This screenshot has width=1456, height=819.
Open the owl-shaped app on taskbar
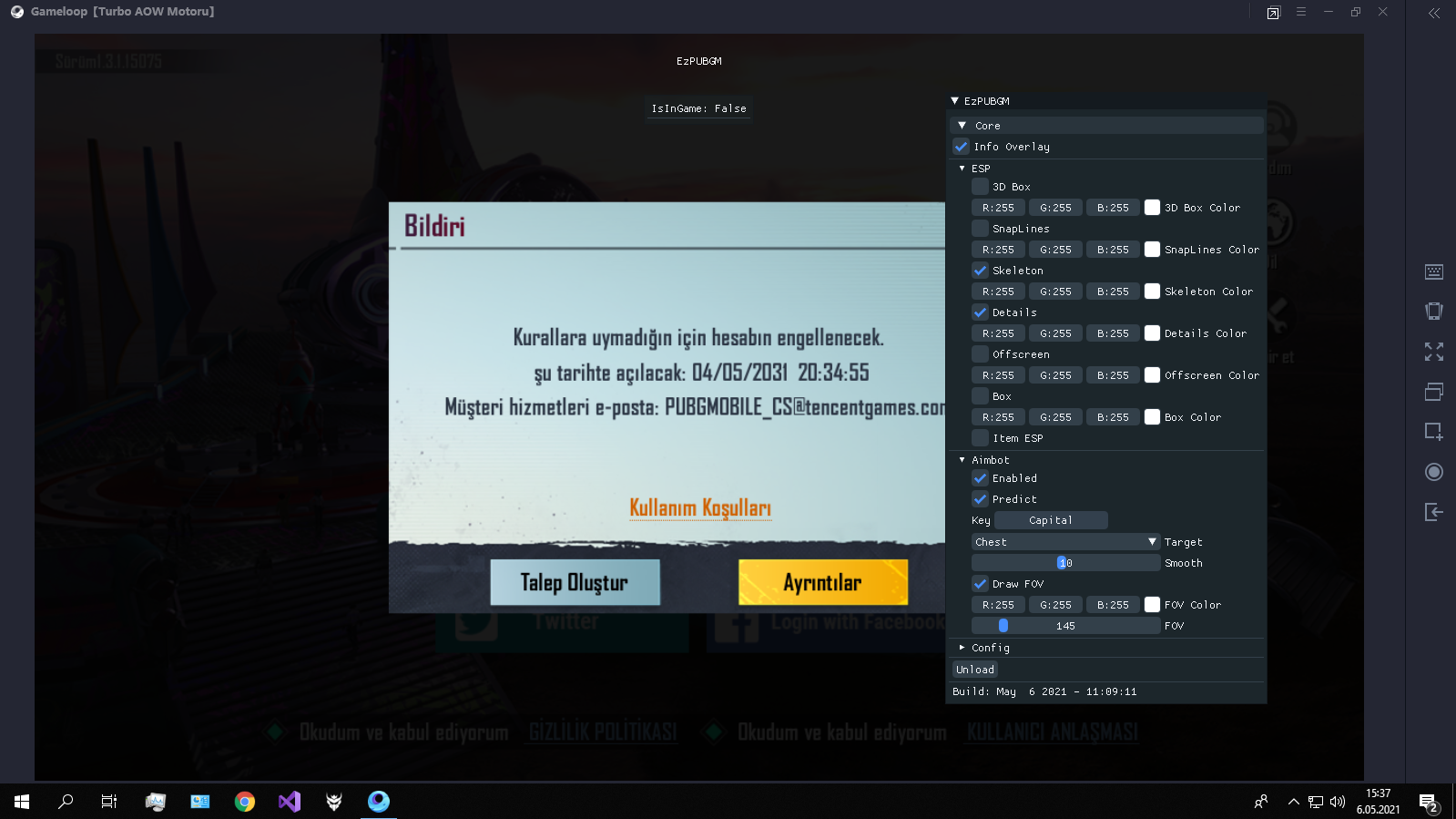(334, 802)
